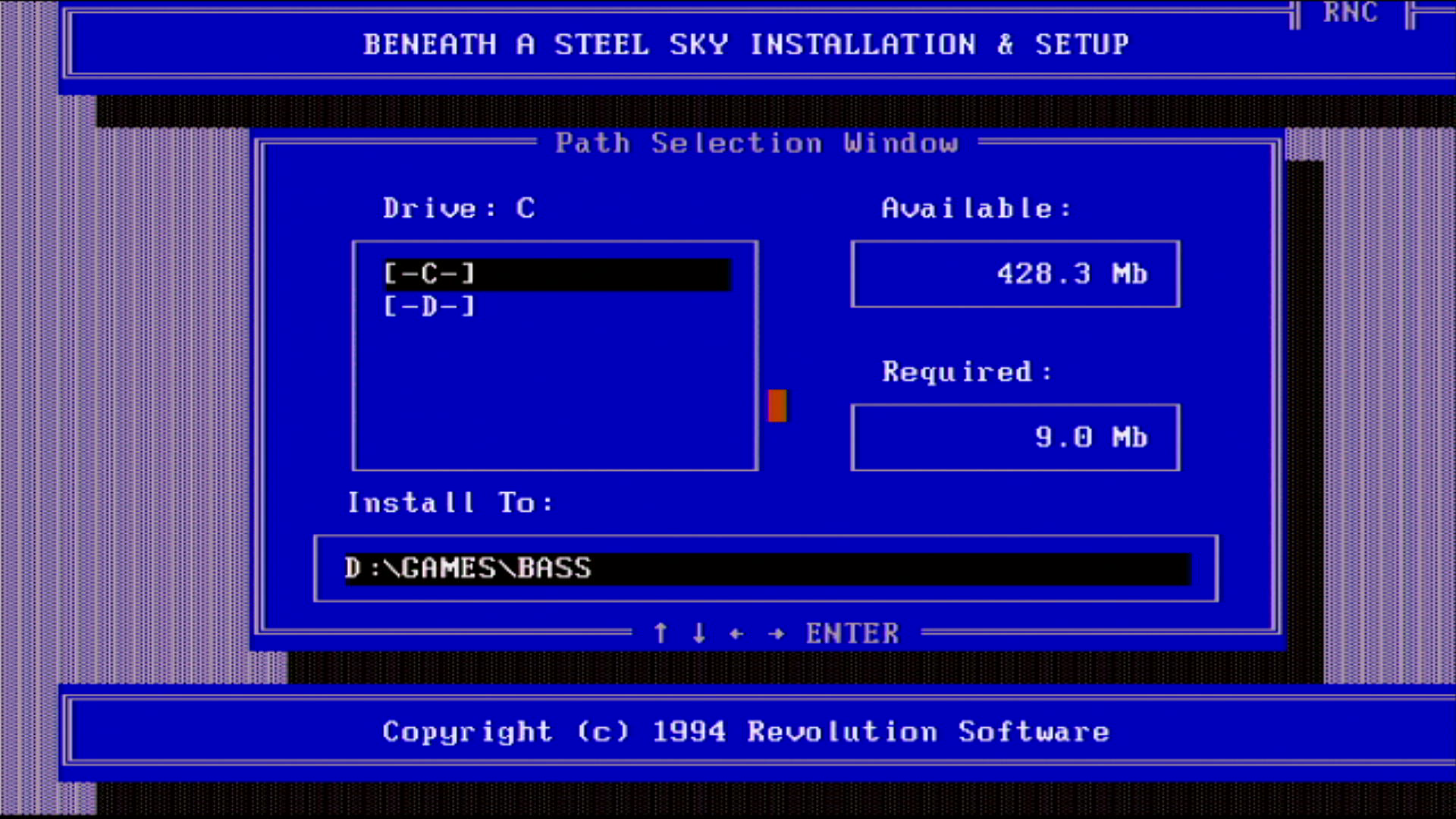Select the [-C-] drive entry
This screenshot has height=819, width=1456.
429,274
